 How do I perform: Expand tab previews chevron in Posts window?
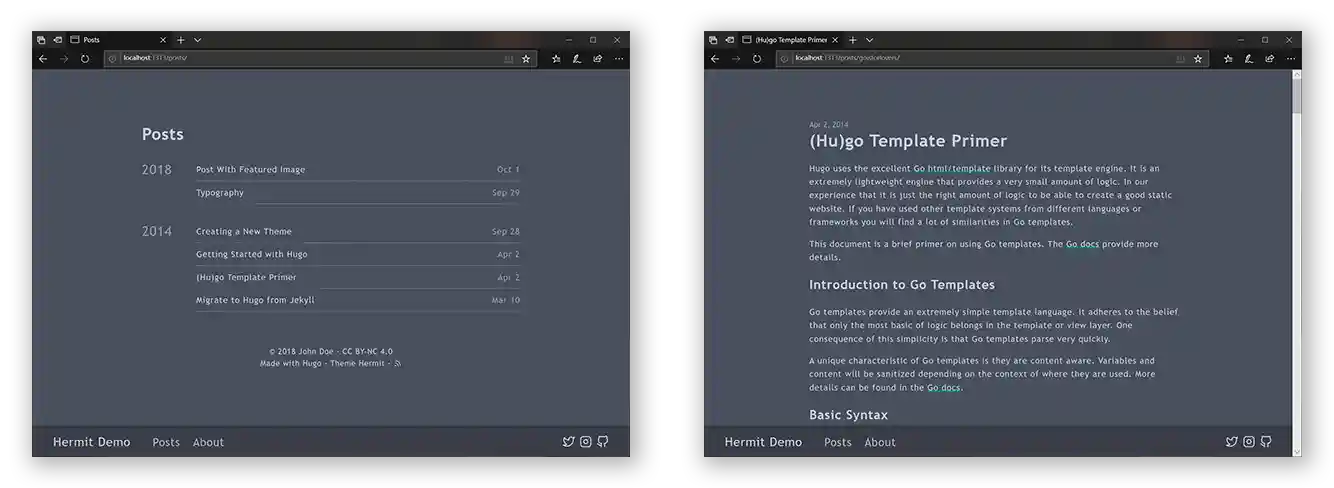pyautogui.click(x=197, y=40)
